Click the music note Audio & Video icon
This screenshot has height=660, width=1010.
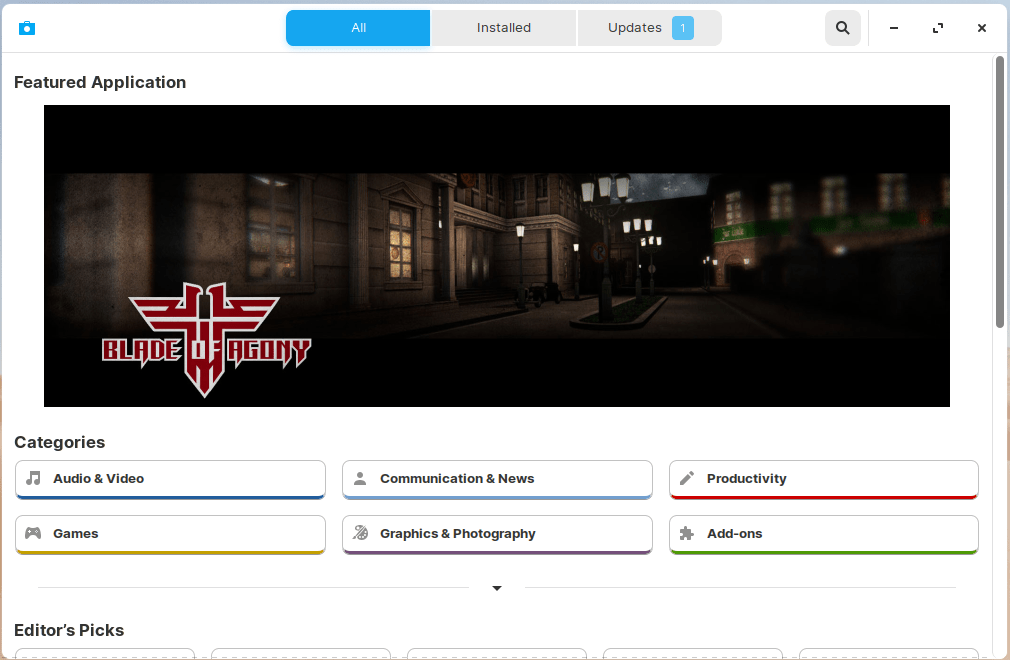[x=34, y=478]
